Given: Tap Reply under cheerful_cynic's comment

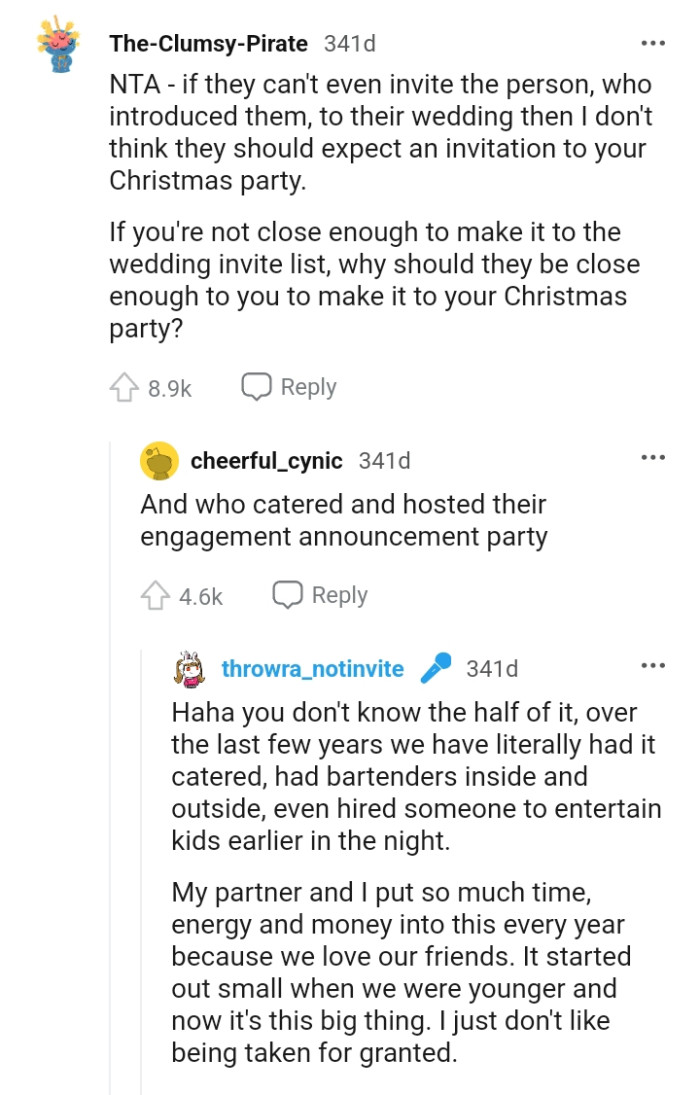Looking at the screenshot, I should (x=340, y=595).
